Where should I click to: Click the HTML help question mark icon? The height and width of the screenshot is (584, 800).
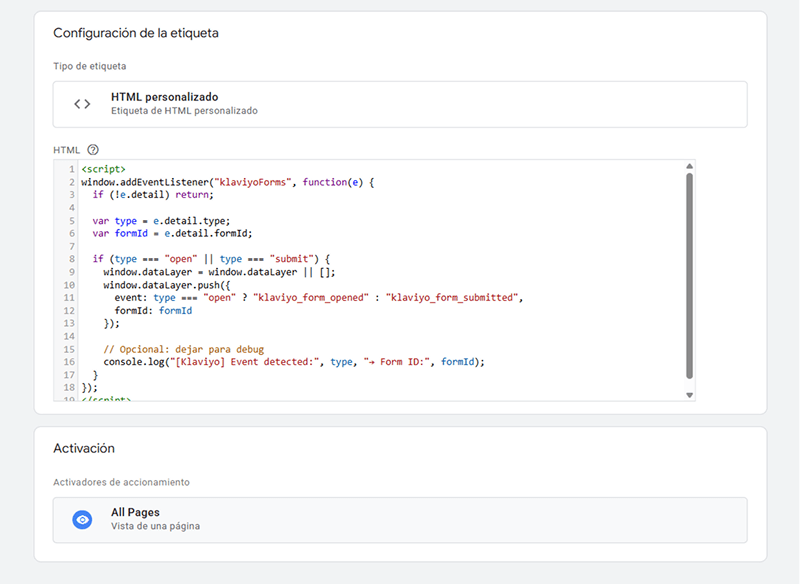[x=93, y=150]
